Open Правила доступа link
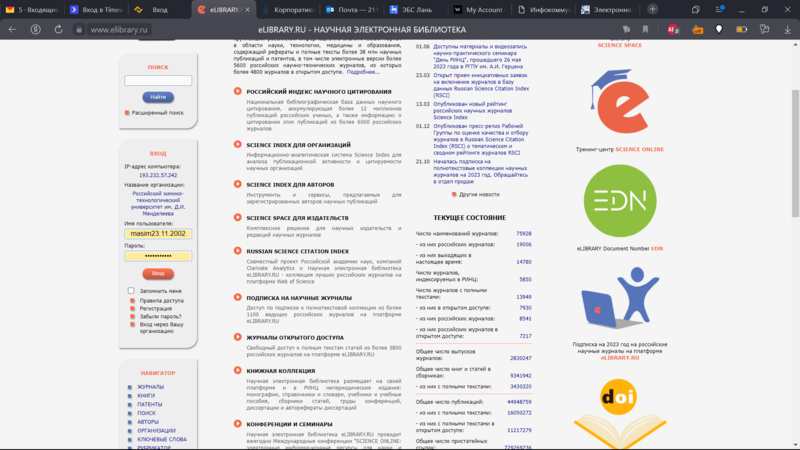This screenshot has height=450, width=800. (x=162, y=301)
